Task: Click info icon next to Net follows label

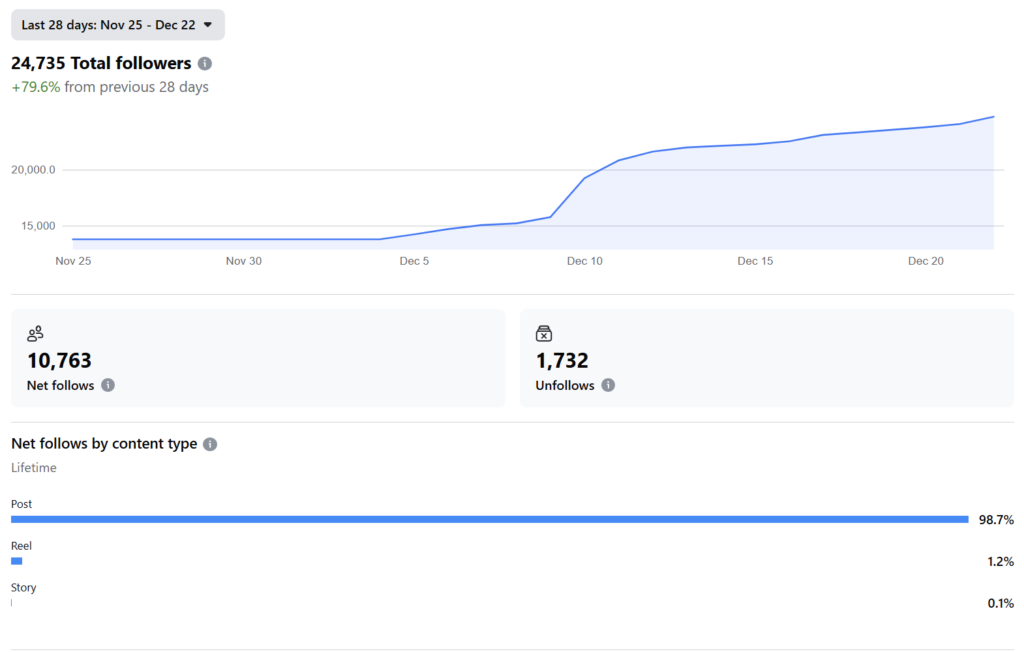Action: (x=108, y=385)
